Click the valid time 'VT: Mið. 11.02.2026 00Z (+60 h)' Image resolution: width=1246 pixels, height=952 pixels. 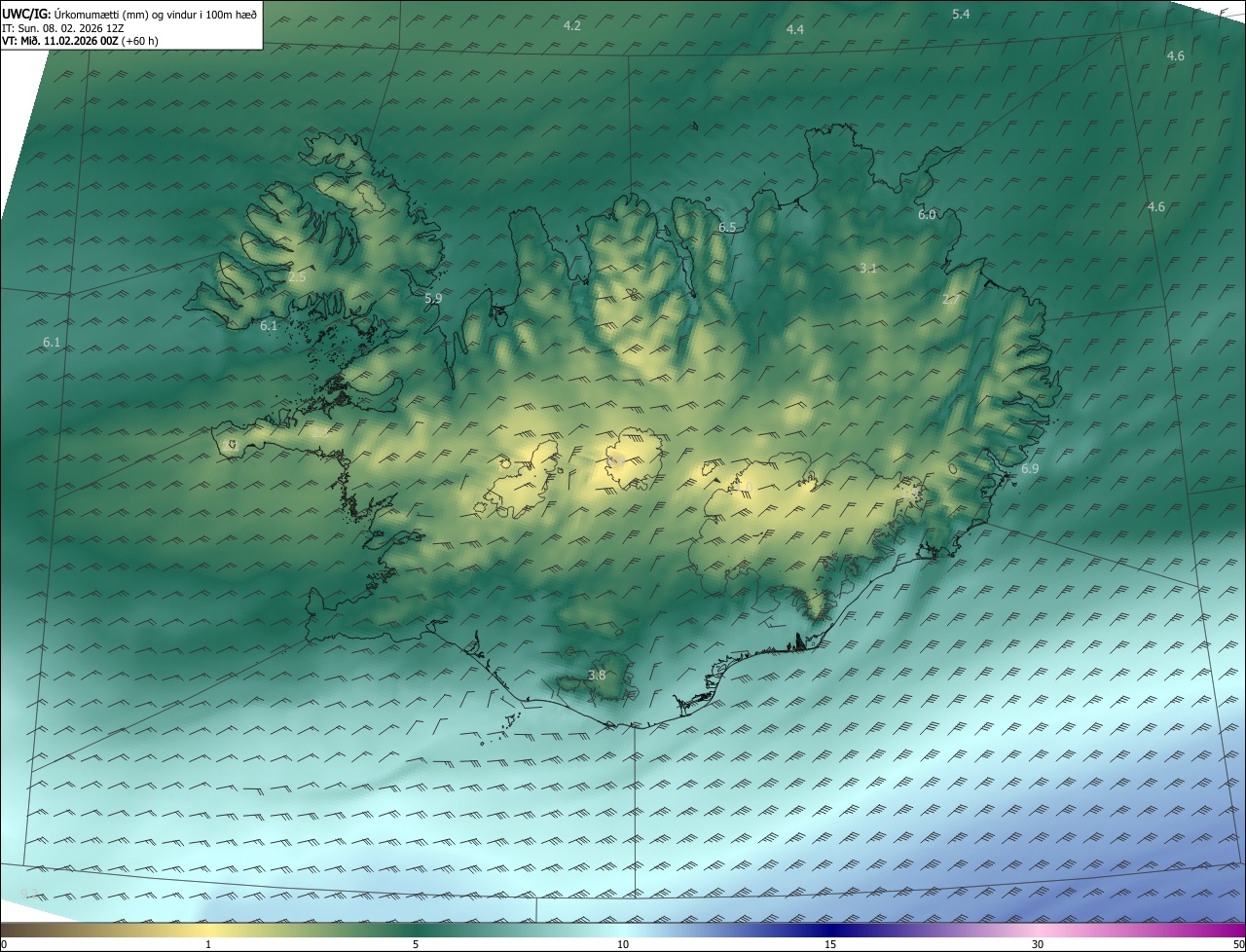81,41
